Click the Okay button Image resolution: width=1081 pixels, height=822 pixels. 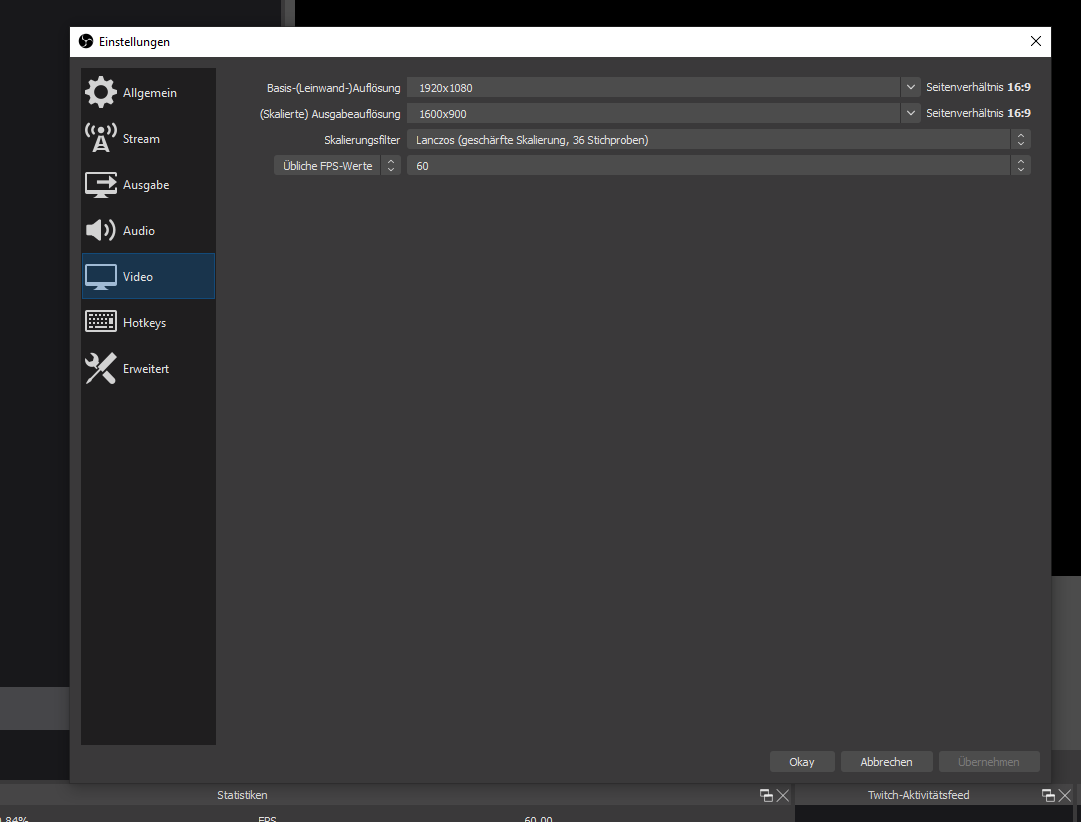(x=802, y=762)
